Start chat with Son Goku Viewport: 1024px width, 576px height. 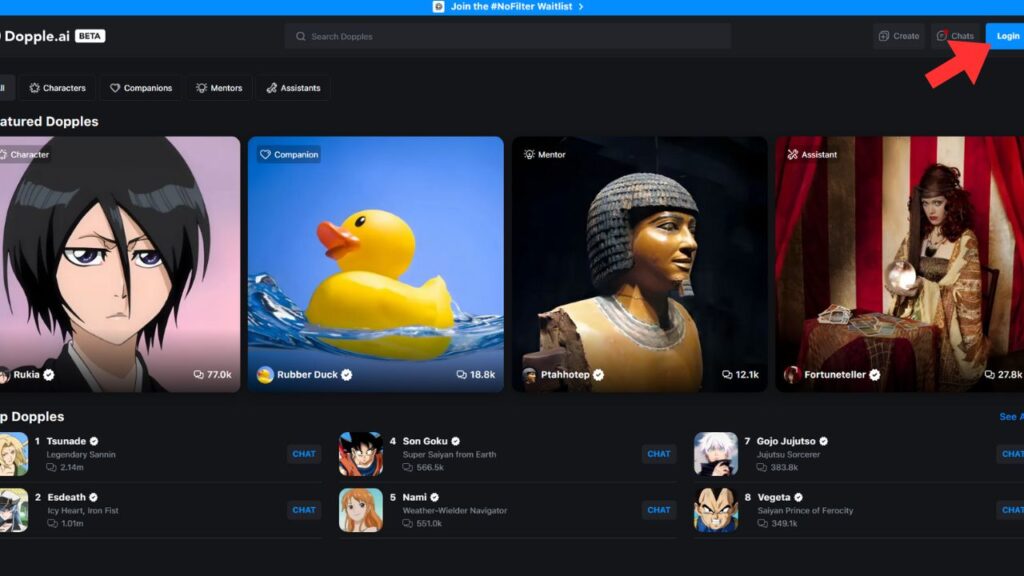(659, 454)
